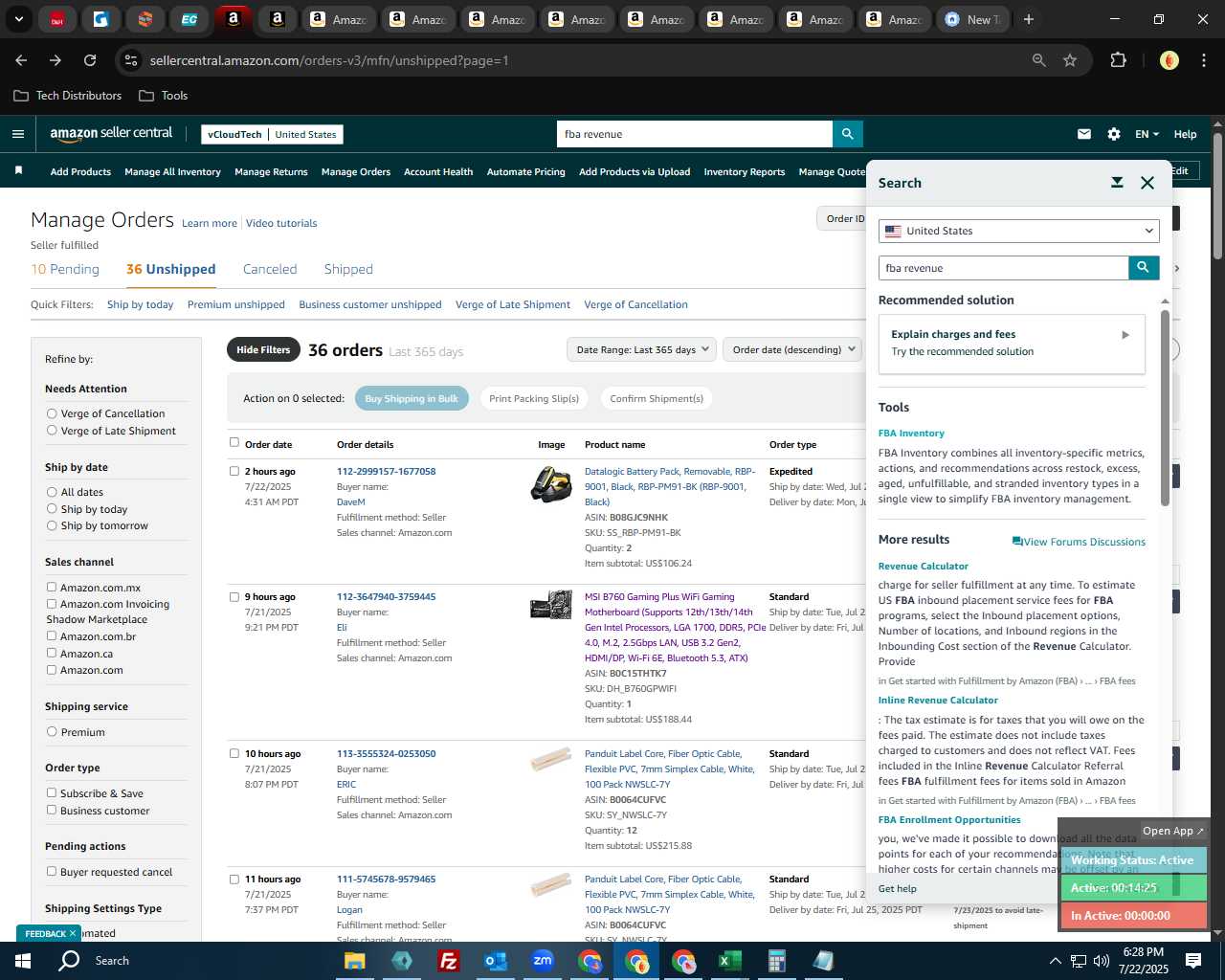The image size is (1225, 980).
Task: Open the browser tab list chevron
Action: tap(18, 19)
